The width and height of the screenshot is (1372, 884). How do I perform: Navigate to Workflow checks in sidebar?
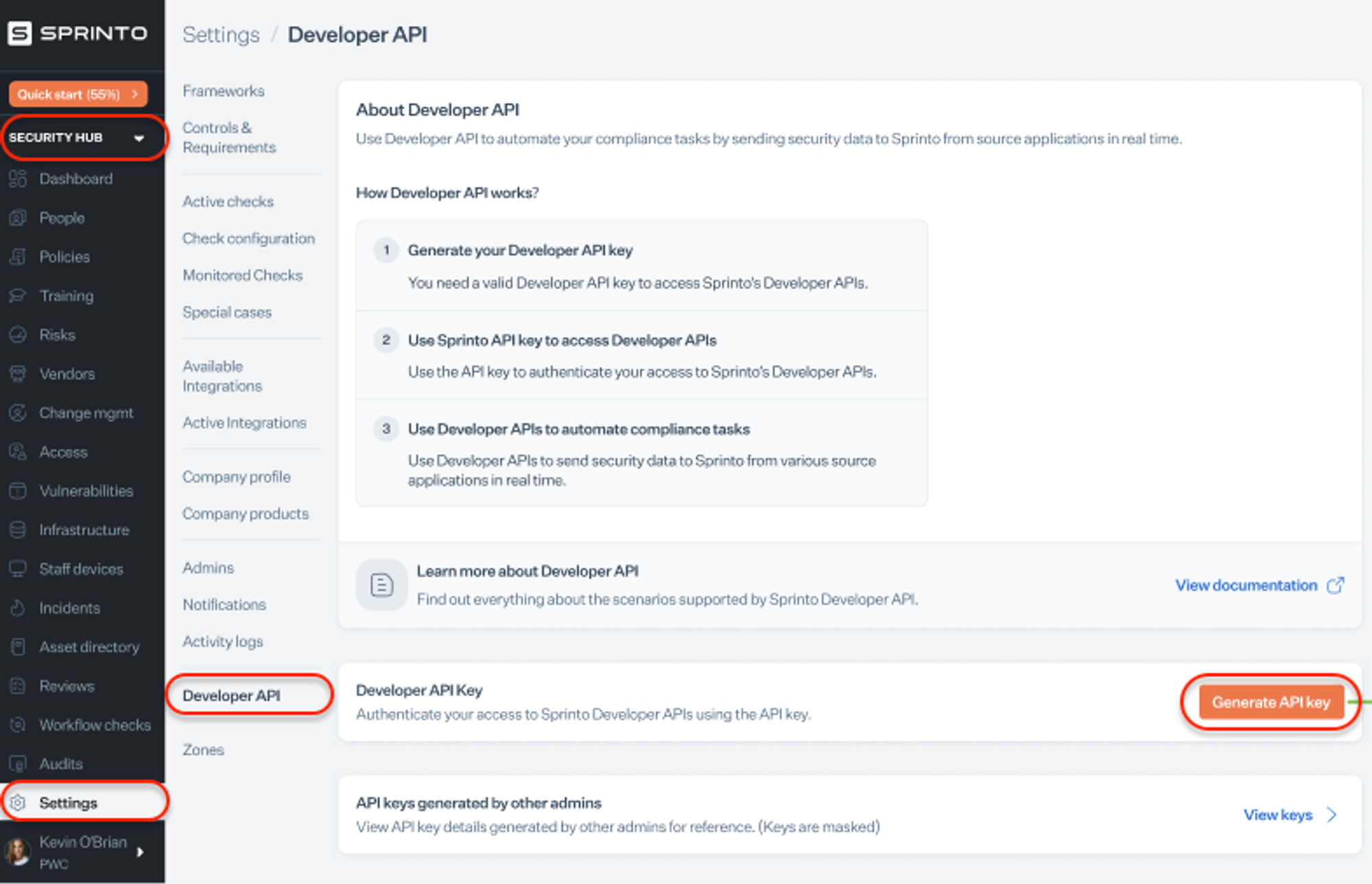point(95,725)
